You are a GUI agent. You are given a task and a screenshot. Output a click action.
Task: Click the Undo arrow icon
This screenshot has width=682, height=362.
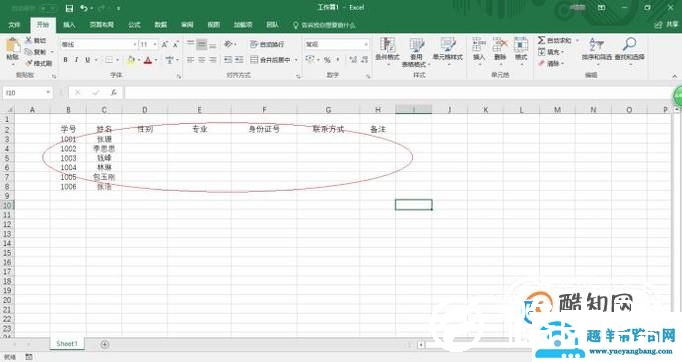click(84, 8)
